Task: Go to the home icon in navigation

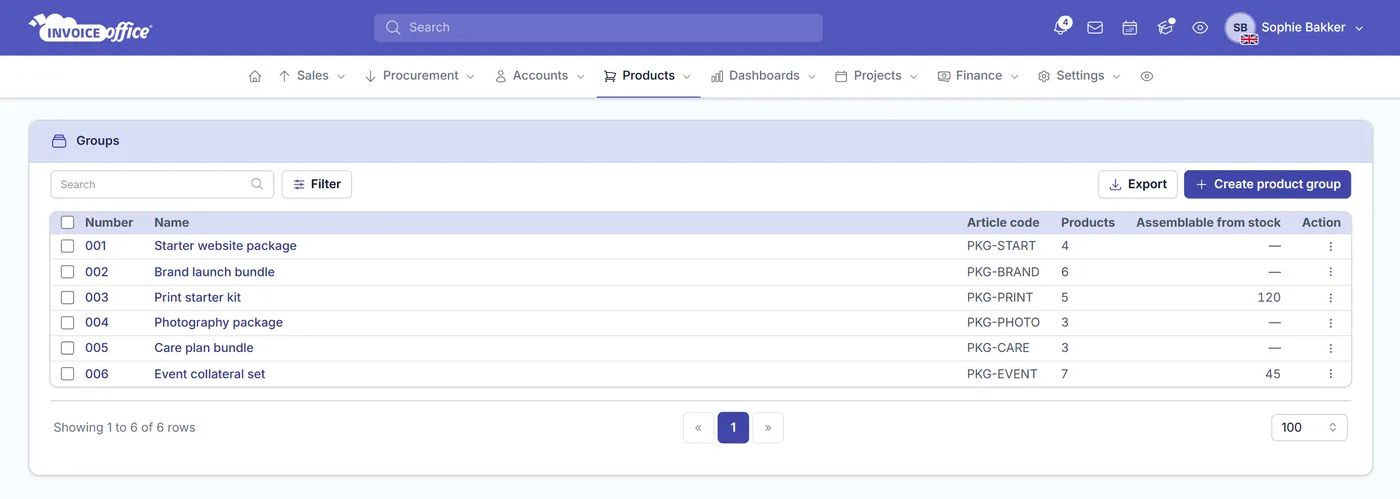Action: (255, 76)
